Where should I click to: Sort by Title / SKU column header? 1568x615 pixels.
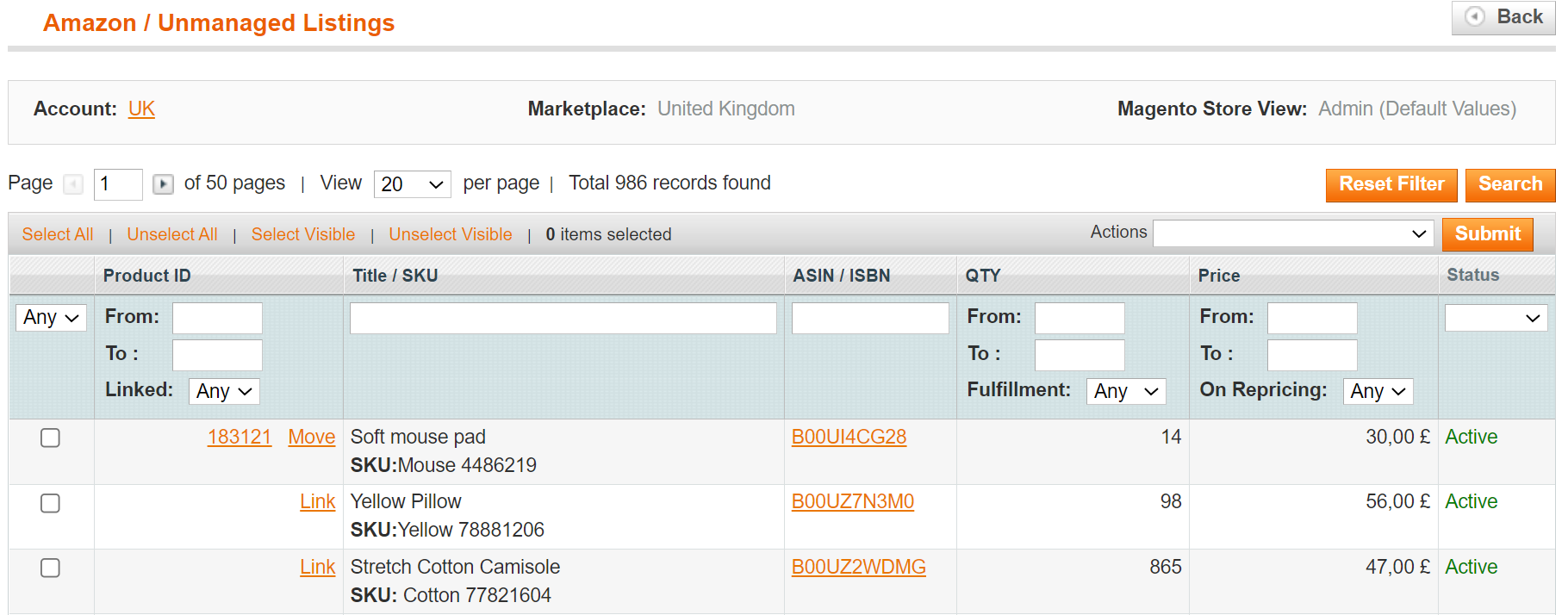tap(395, 276)
